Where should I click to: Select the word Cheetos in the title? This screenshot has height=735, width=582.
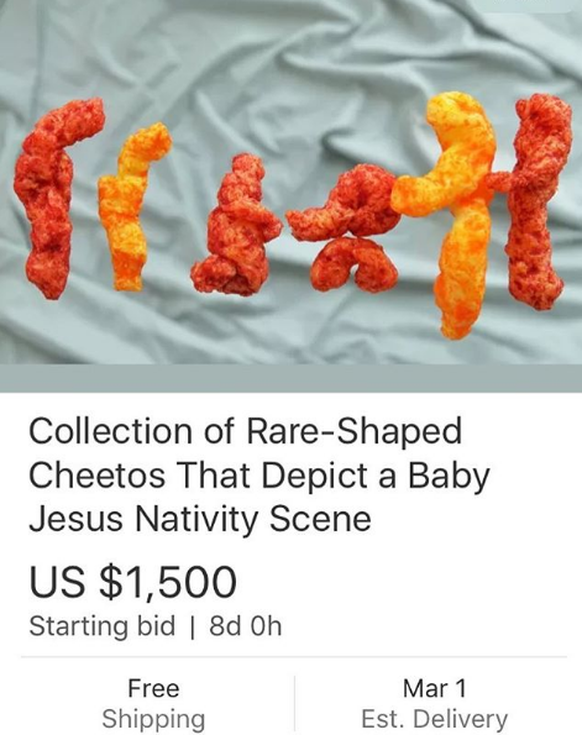97,475
